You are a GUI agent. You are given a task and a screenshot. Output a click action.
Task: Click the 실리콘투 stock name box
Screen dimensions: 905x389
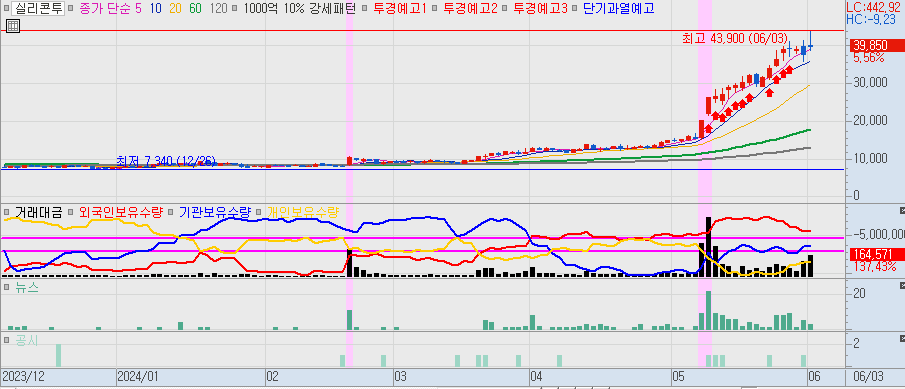click(x=38, y=8)
